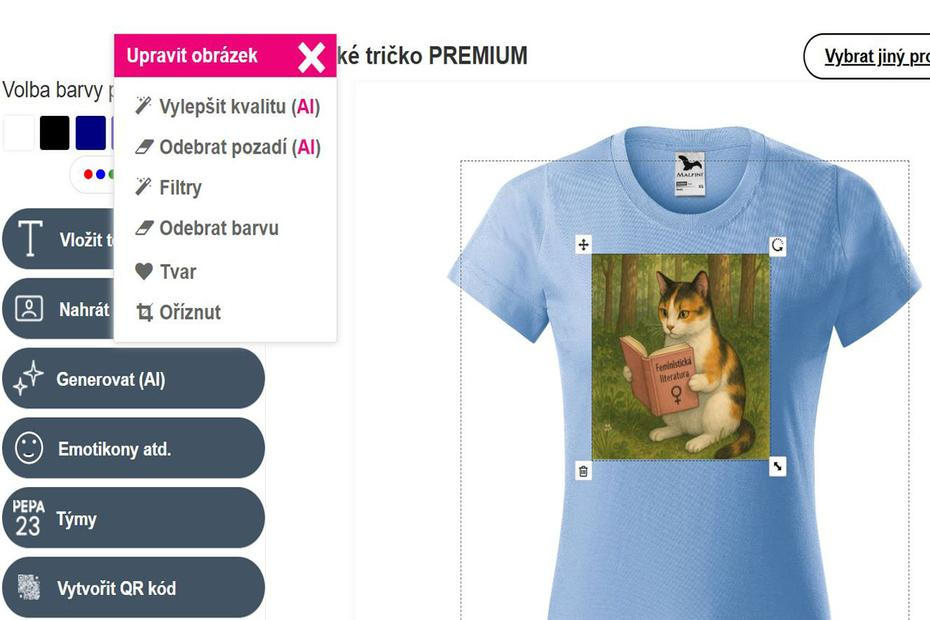Select the Oříznut crop tool

[178, 312]
